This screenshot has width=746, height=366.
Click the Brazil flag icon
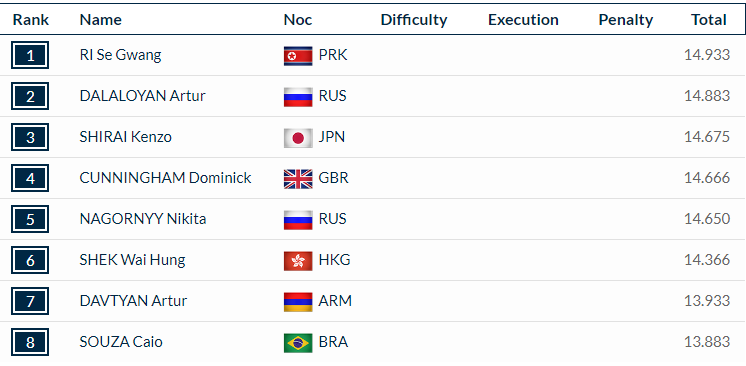pos(298,342)
